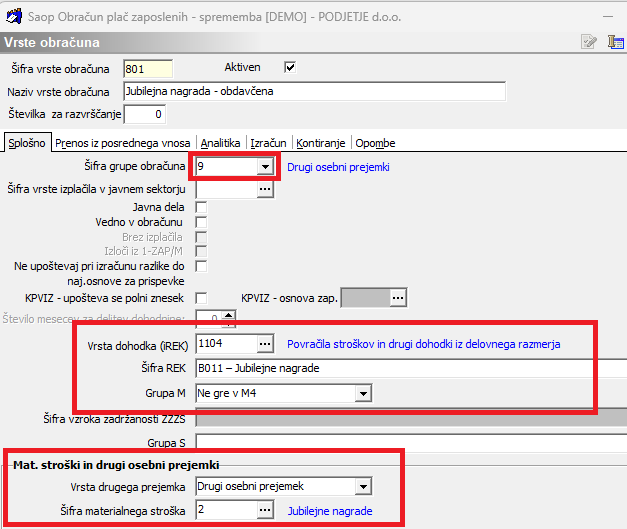Open lookup button for Vrsta dohodka (iREK)
Image resolution: width=627 pixels, height=529 pixels.
point(265,344)
